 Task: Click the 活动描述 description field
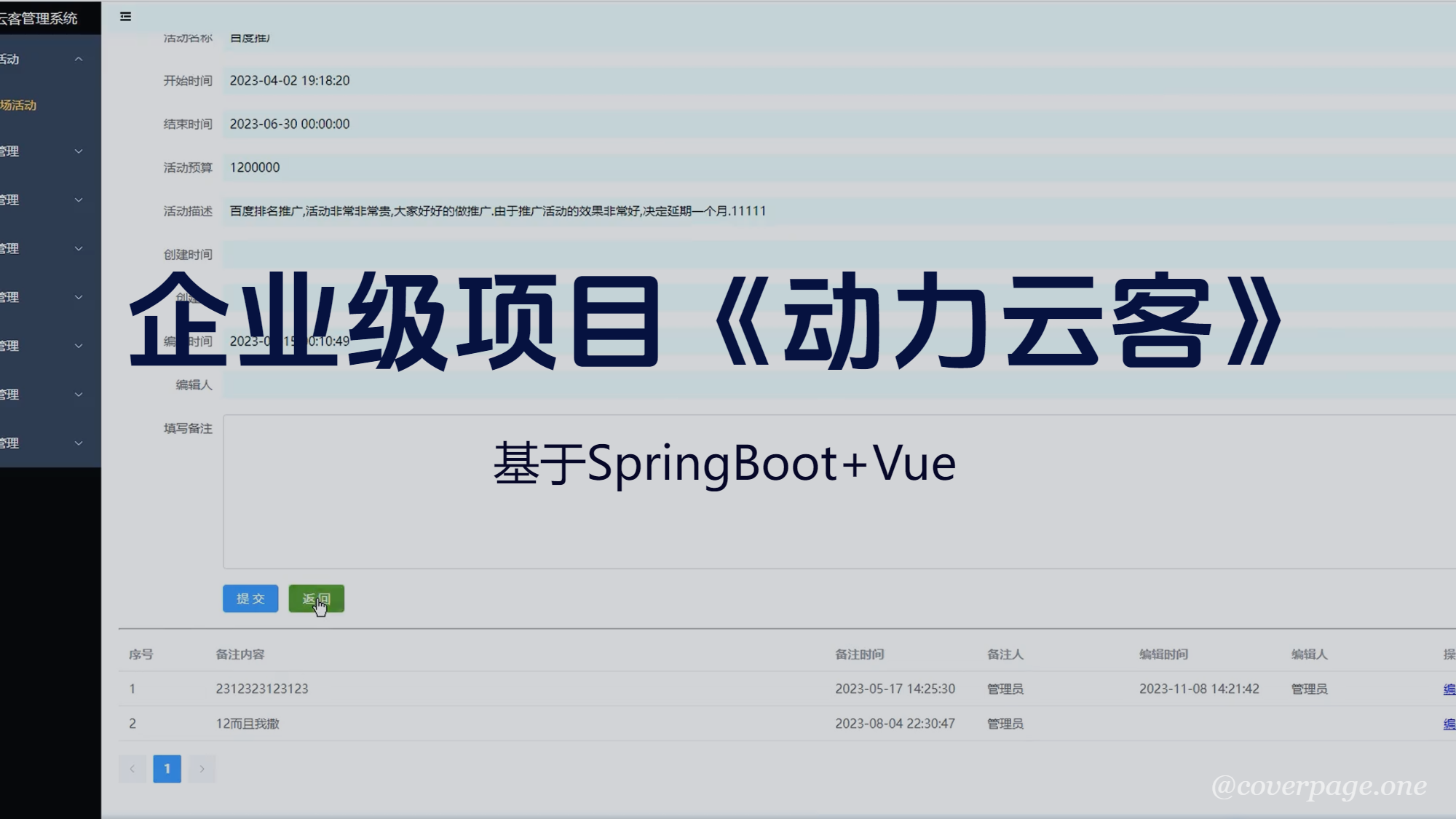(497, 211)
